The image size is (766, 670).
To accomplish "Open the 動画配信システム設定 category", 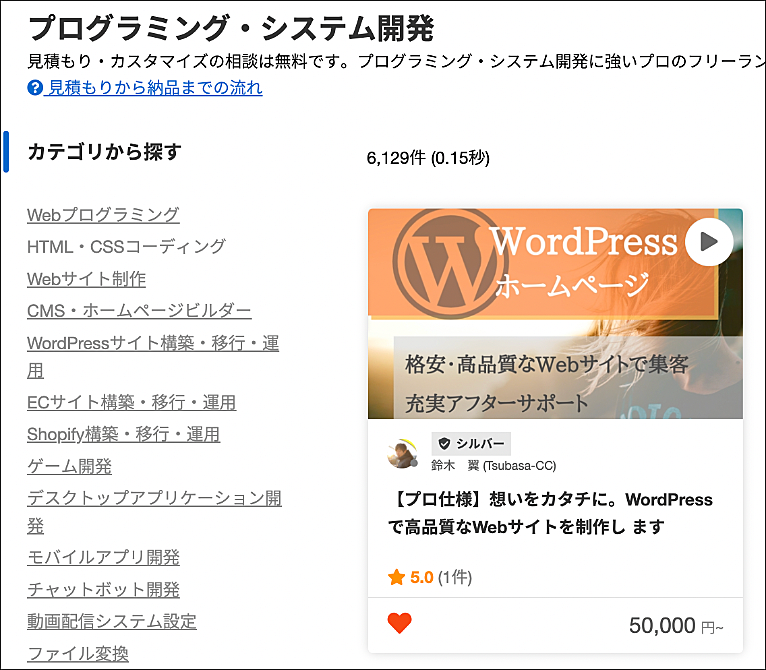I will pyautogui.click(x=112, y=622).
